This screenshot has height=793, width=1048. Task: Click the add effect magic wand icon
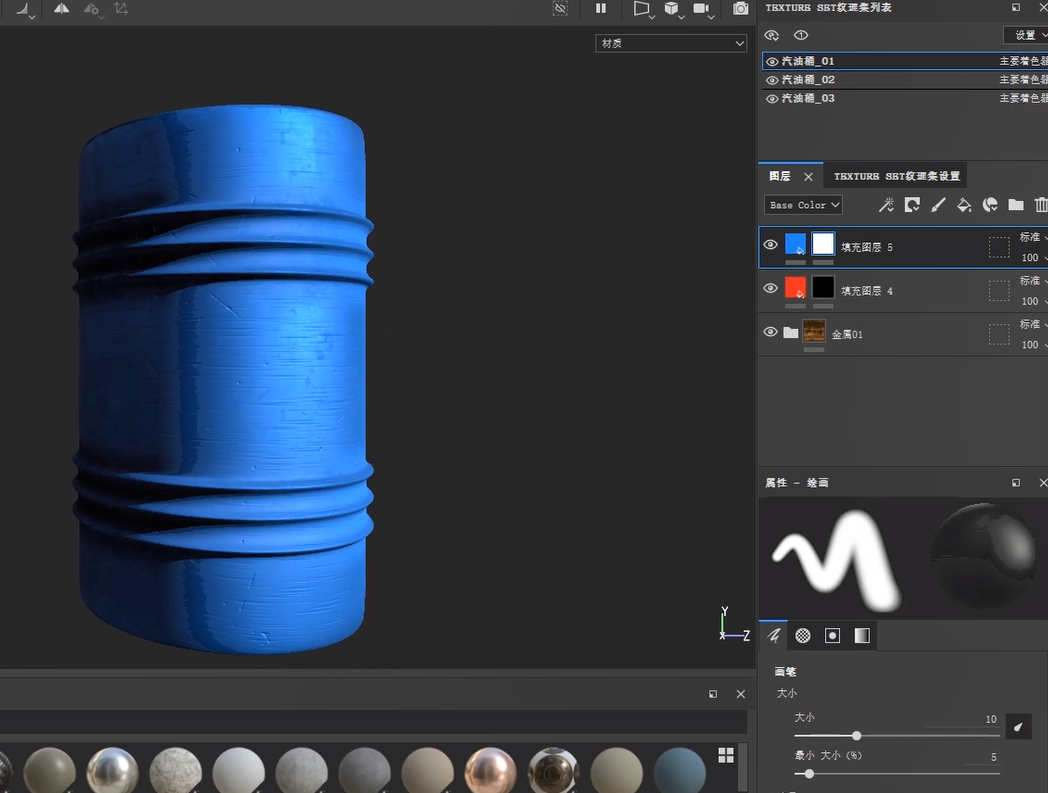886,205
